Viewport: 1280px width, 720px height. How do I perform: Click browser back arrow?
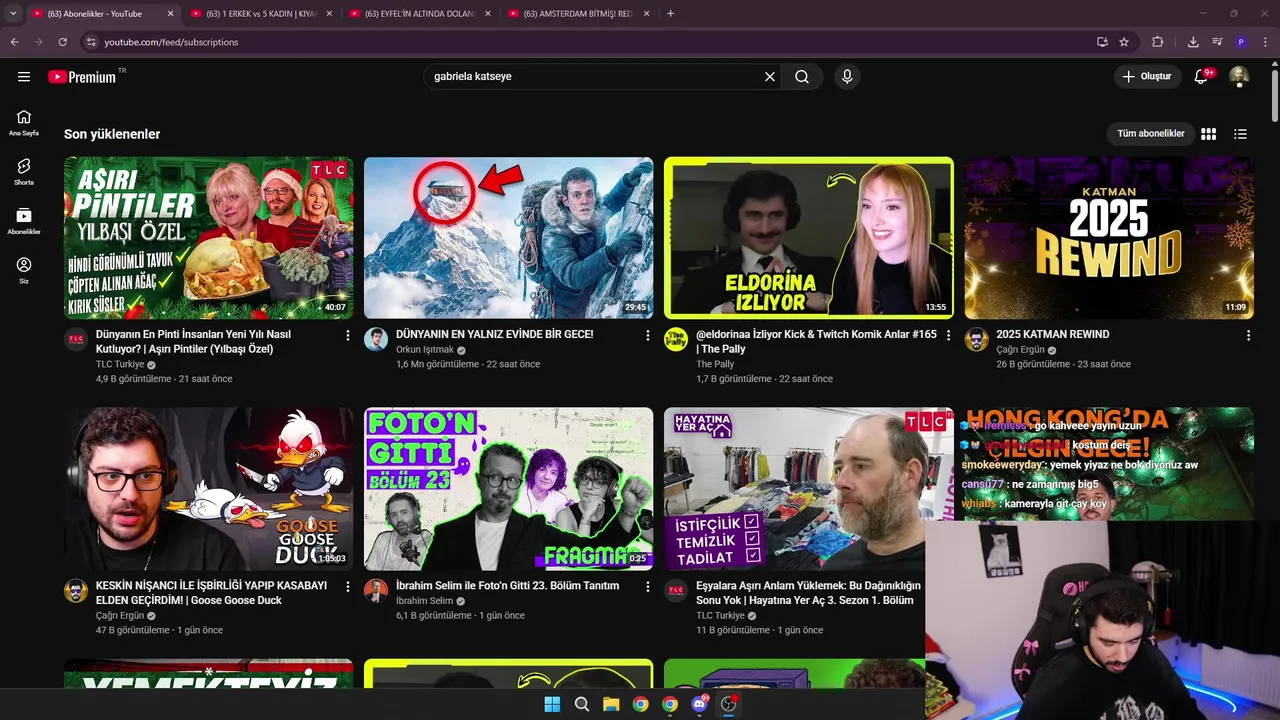14,42
